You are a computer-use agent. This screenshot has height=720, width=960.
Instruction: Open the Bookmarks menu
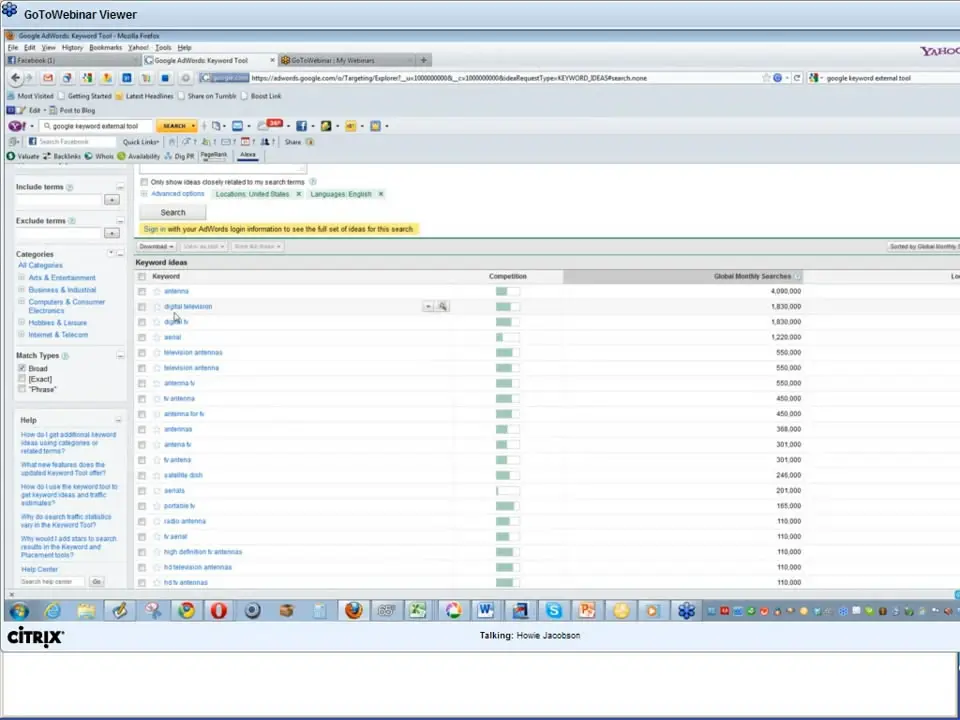coord(105,48)
